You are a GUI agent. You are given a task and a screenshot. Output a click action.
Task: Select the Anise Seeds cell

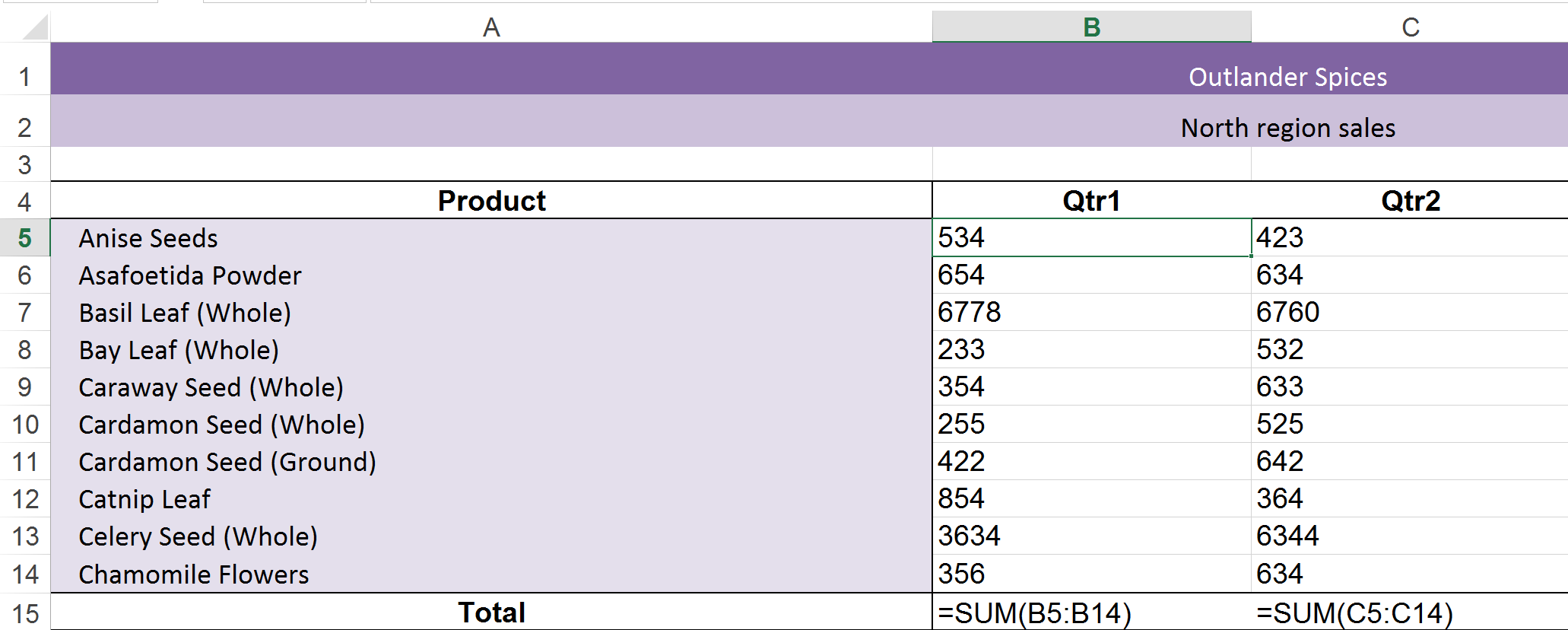[491, 238]
